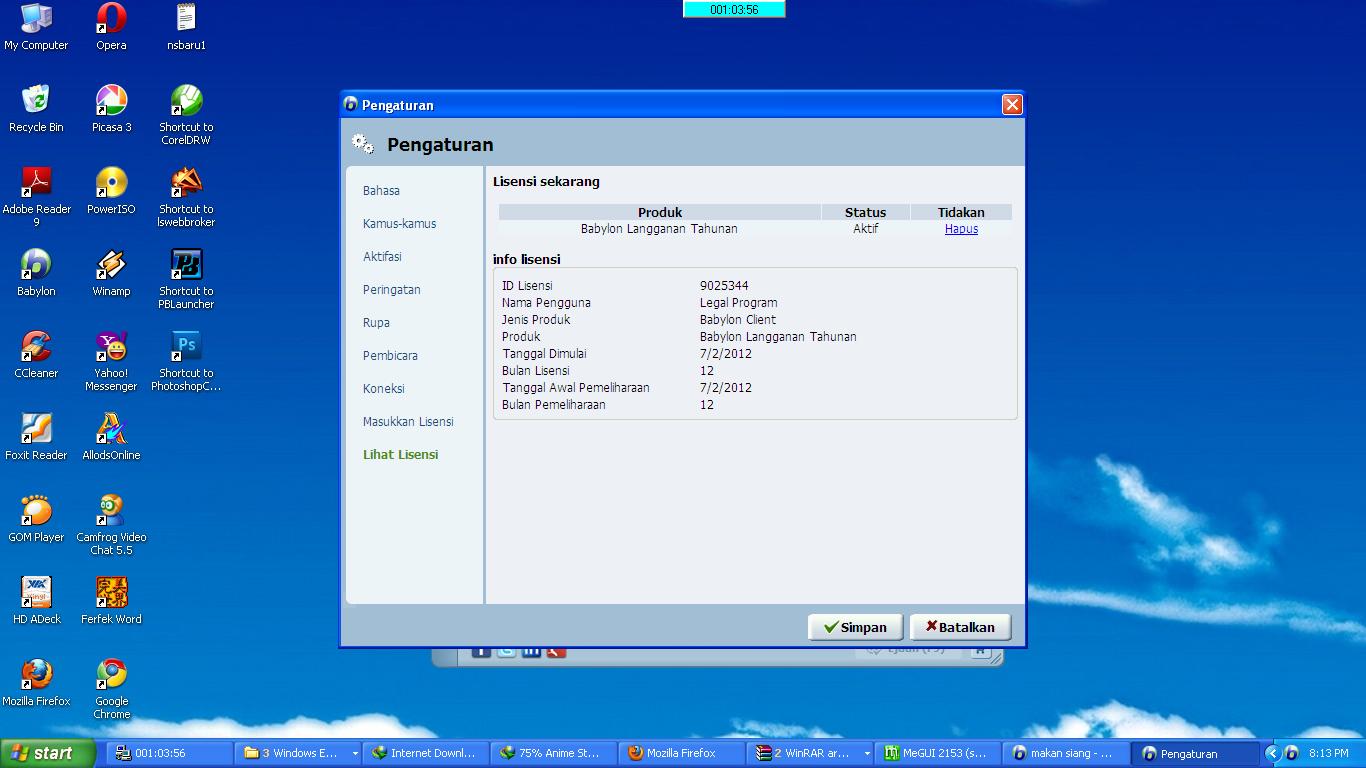Open the Windows start menu
This screenshot has width=1366, height=768.
[x=47, y=753]
